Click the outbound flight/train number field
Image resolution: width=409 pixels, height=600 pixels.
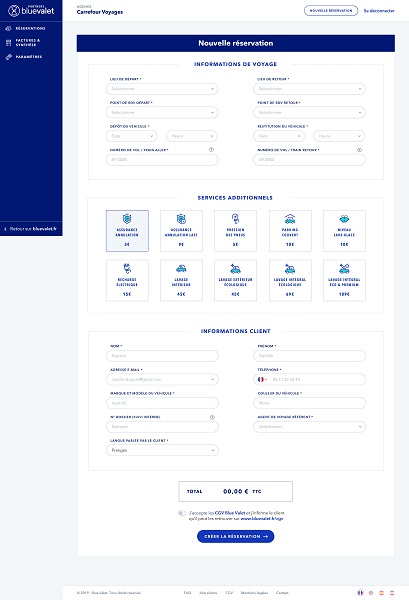[162, 160]
